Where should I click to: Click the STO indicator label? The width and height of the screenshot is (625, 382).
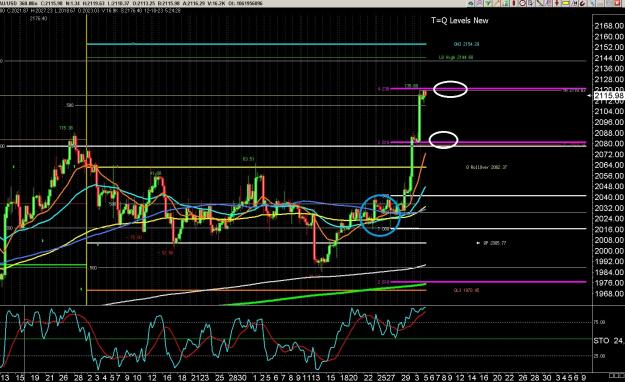tap(601, 341)
